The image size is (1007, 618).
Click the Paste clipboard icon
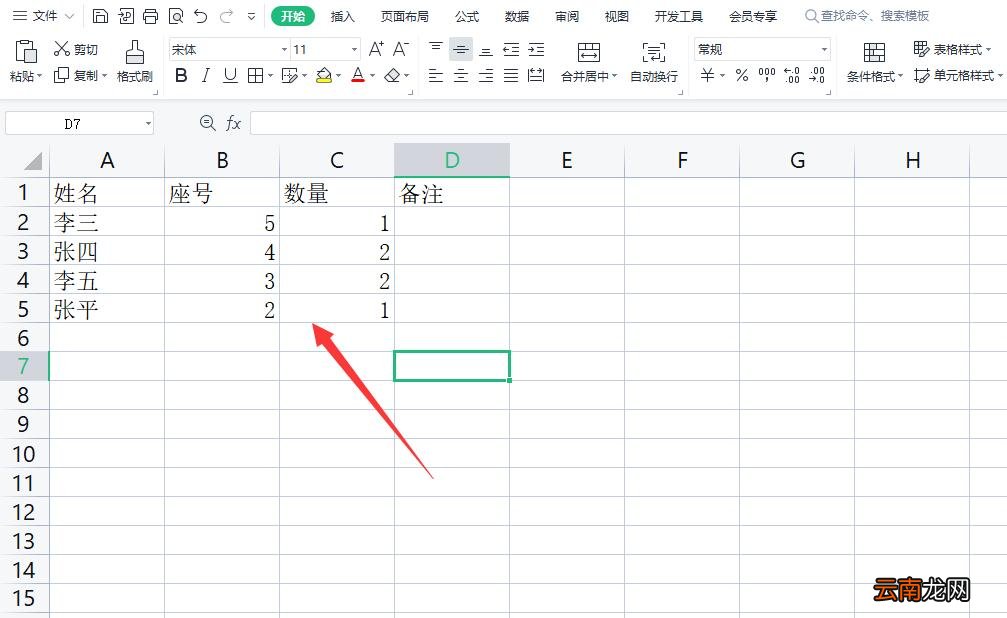coord(26,52)
